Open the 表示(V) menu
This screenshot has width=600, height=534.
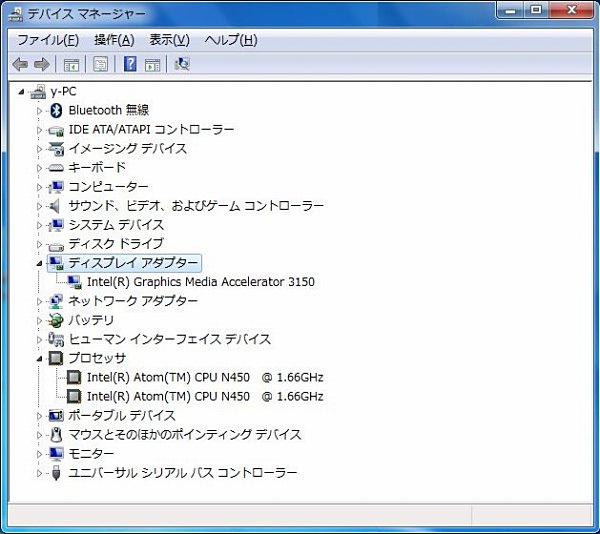click(x=169, y=40)
